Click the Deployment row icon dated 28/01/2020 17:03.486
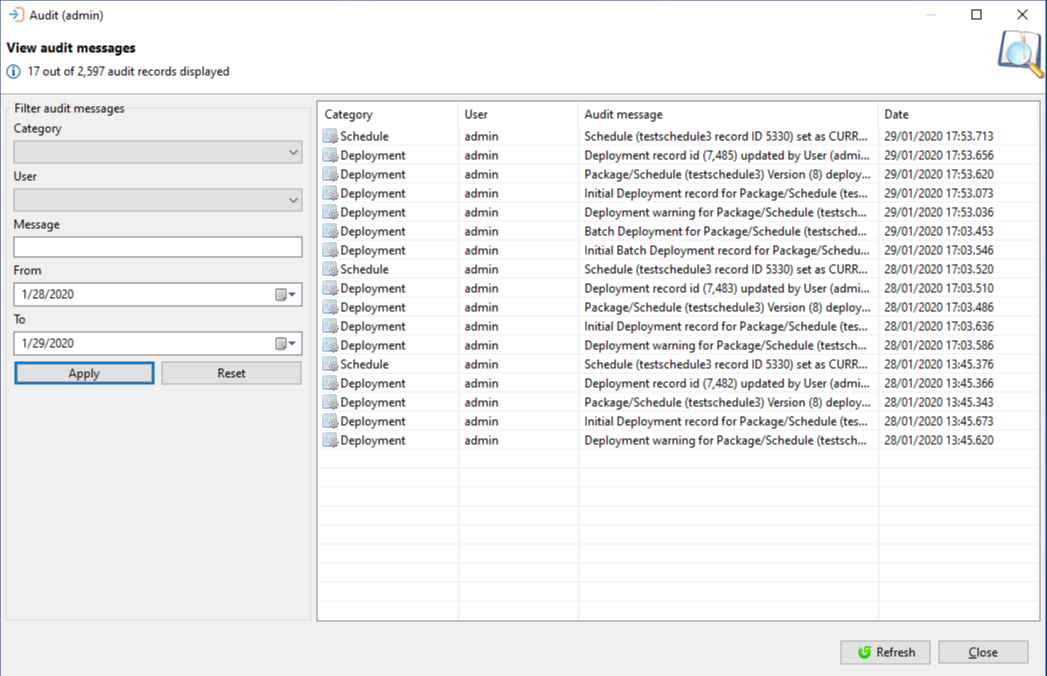 point(330,307)
